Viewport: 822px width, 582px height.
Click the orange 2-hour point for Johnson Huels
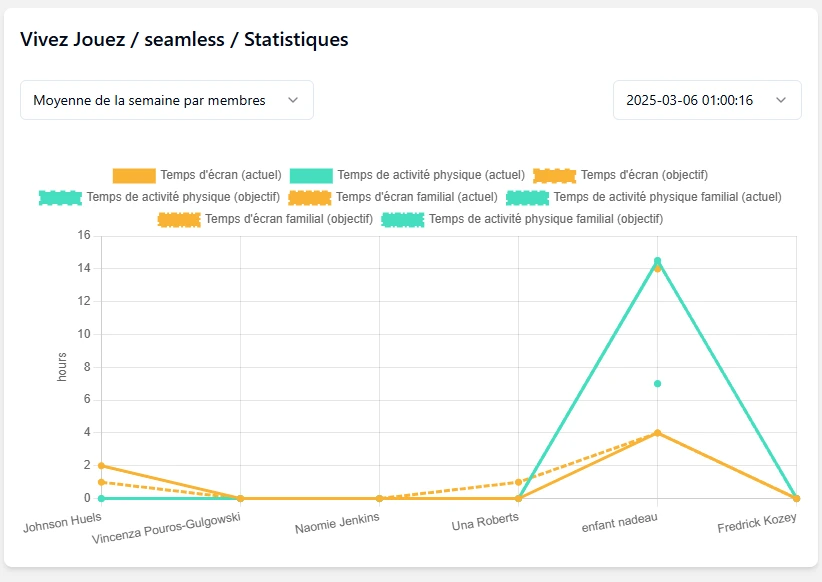click(x=101, y=466)
